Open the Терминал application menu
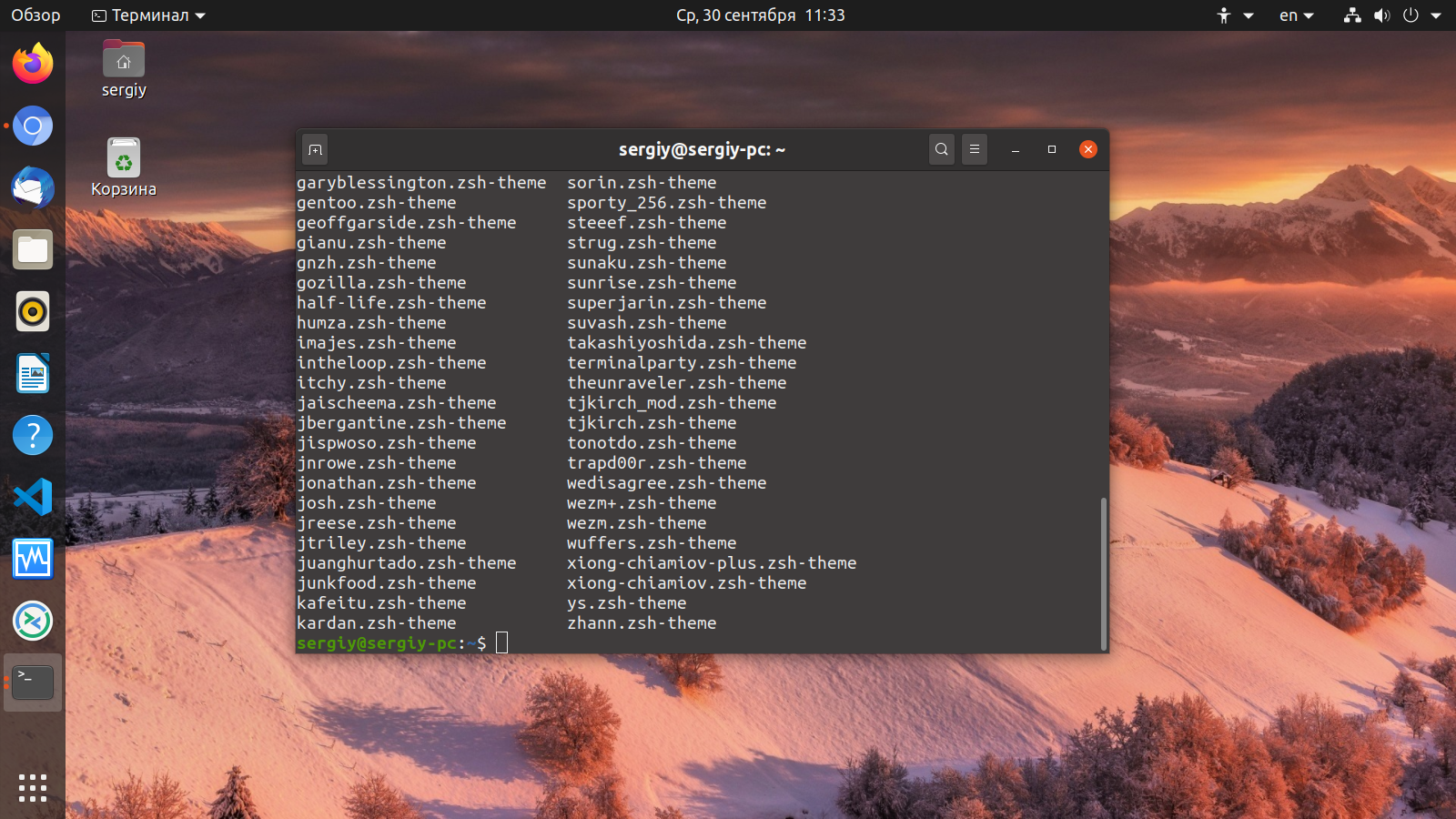Viewport: 1456px width, 819px height. click(x=149, y=15)
